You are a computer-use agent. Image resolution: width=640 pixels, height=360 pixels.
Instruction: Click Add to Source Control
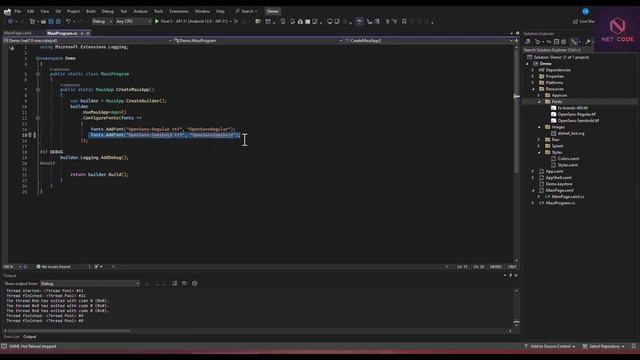click(550, 346)
